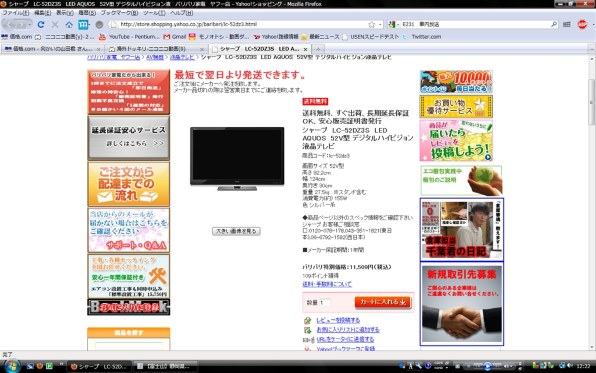Click the URL address field

243,24
